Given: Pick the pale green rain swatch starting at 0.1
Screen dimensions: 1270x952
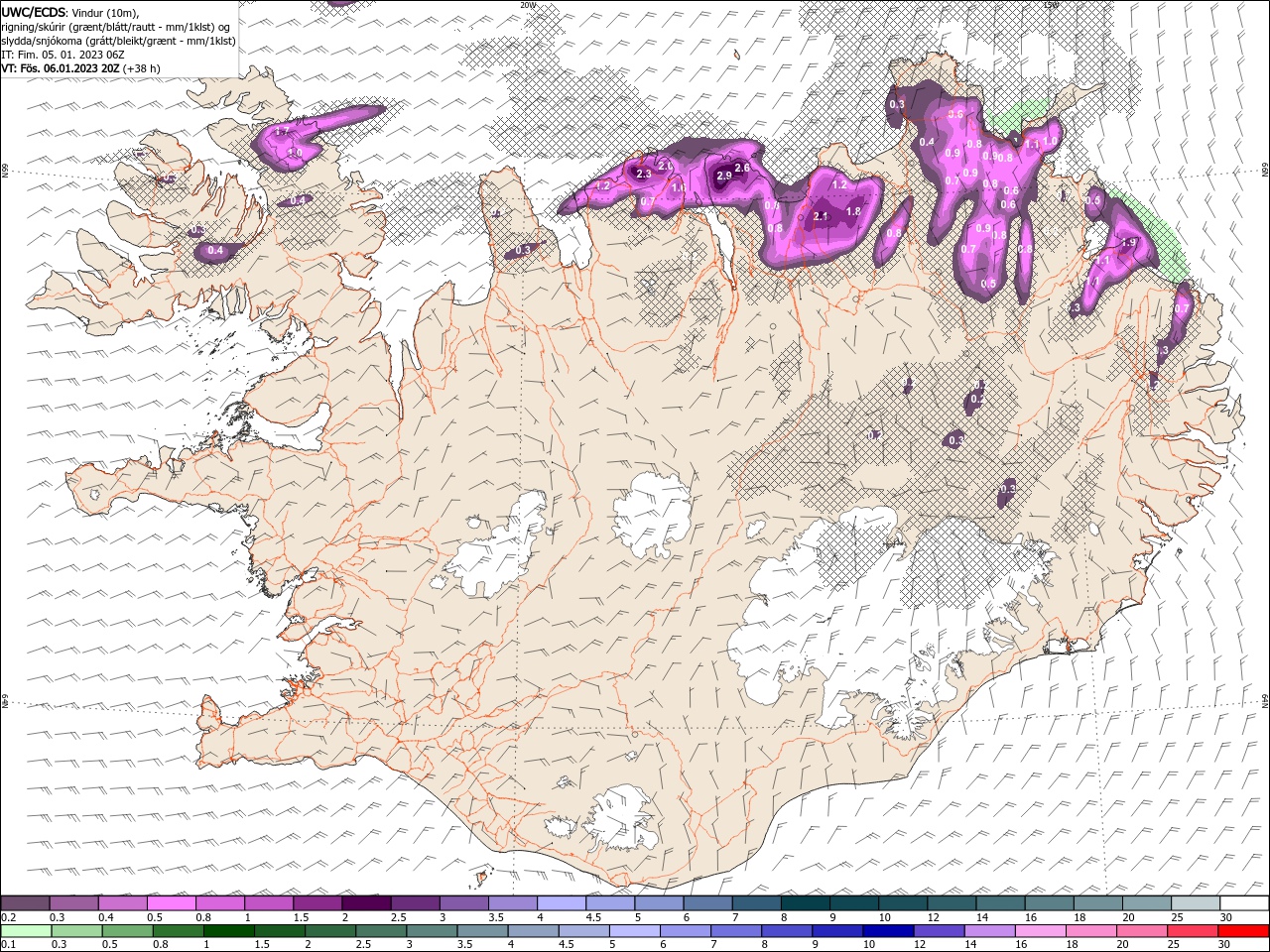Looking at the screenshot, I should [26, 931].
